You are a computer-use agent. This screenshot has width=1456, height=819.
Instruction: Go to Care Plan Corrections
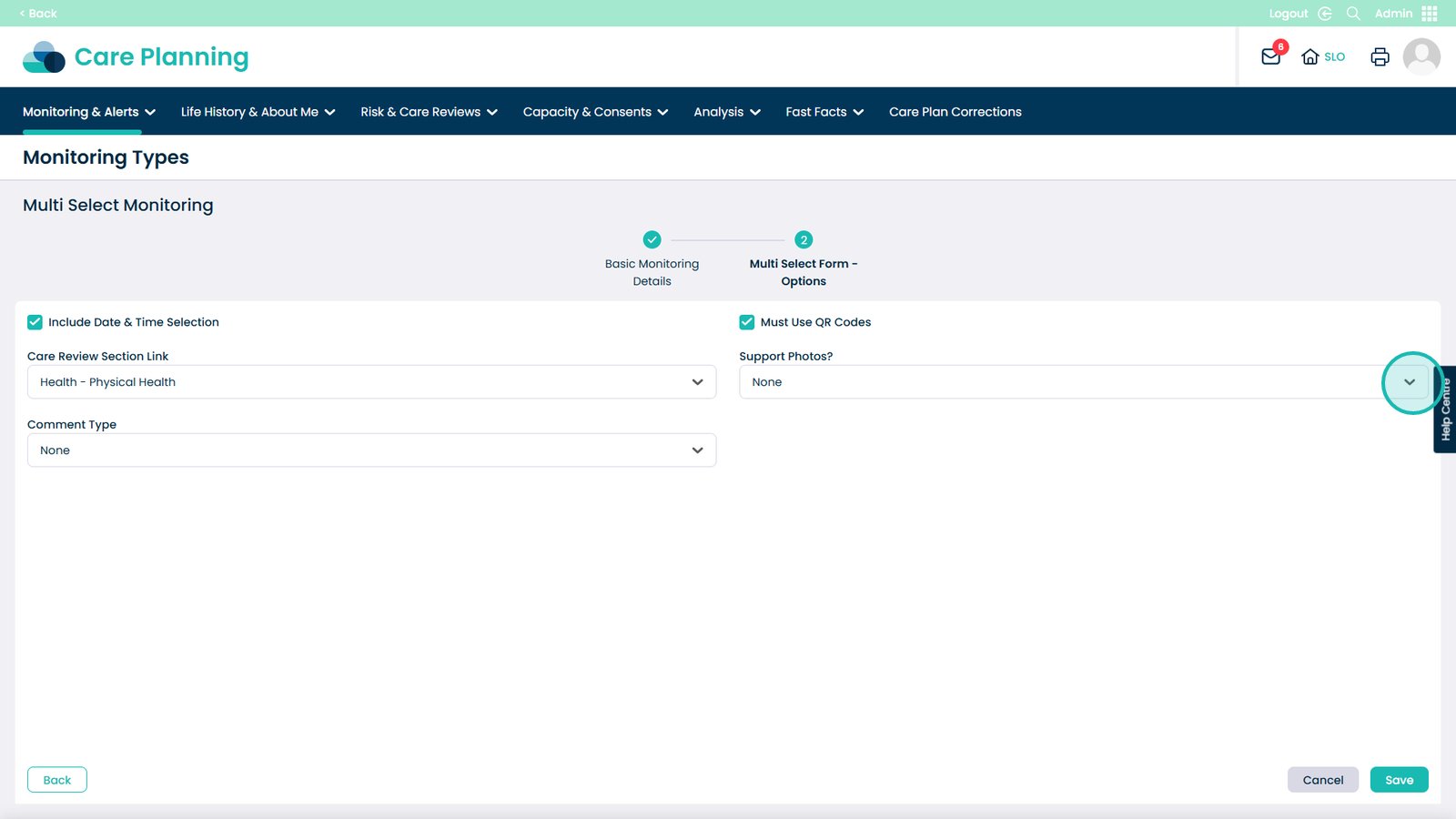[x=955, y=112]
